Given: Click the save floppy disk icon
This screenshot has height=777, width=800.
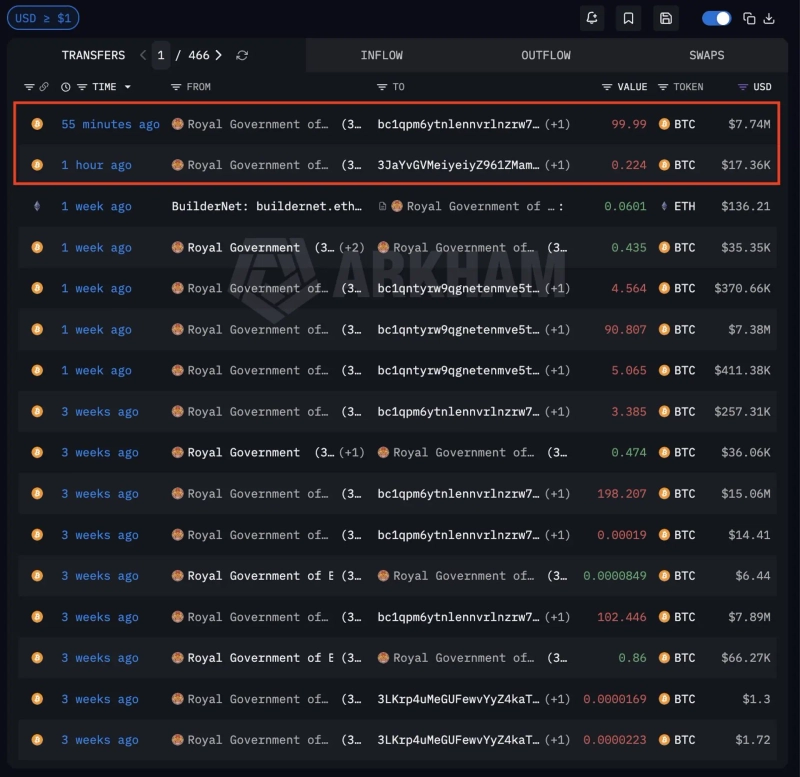Looking at the screenshot, I should [x=666, y=18].
